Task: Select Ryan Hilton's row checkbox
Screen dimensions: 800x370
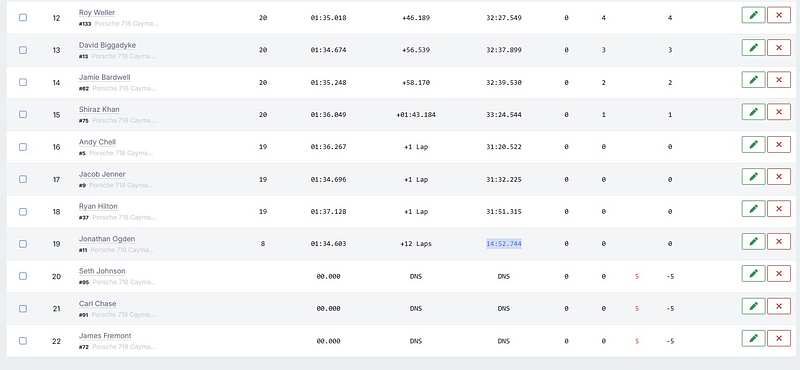Action: coord(23,211)
